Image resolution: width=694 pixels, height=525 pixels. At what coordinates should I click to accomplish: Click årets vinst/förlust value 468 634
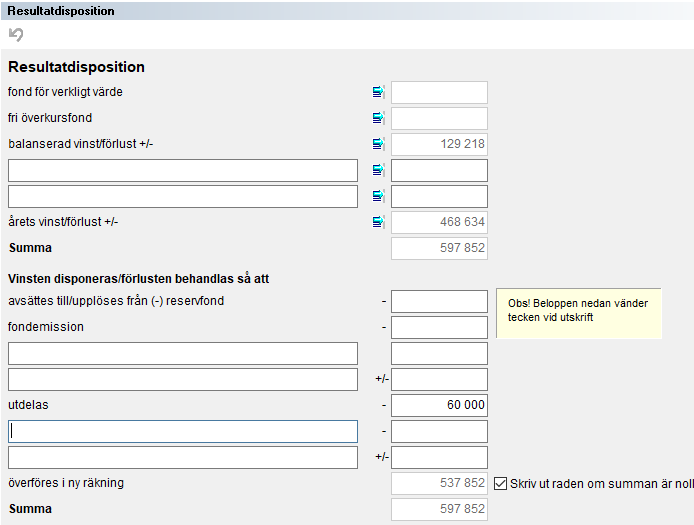pyautogui.click(x=439, y=222)
